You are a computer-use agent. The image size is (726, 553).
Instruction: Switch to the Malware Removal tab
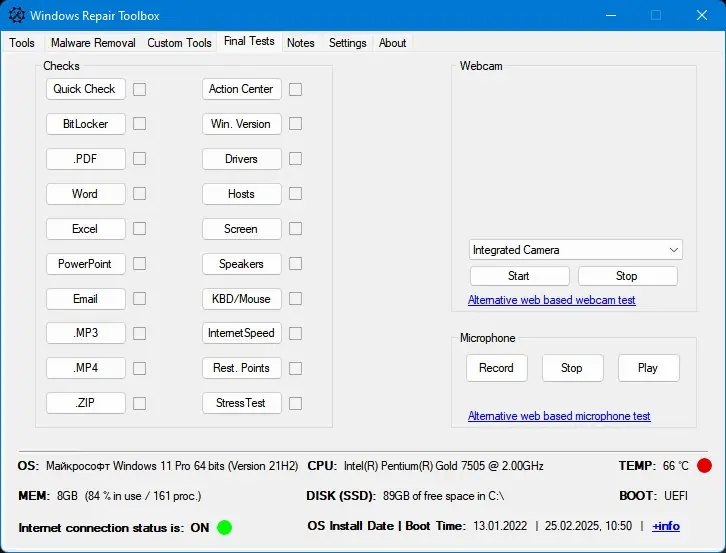[93, 43]
